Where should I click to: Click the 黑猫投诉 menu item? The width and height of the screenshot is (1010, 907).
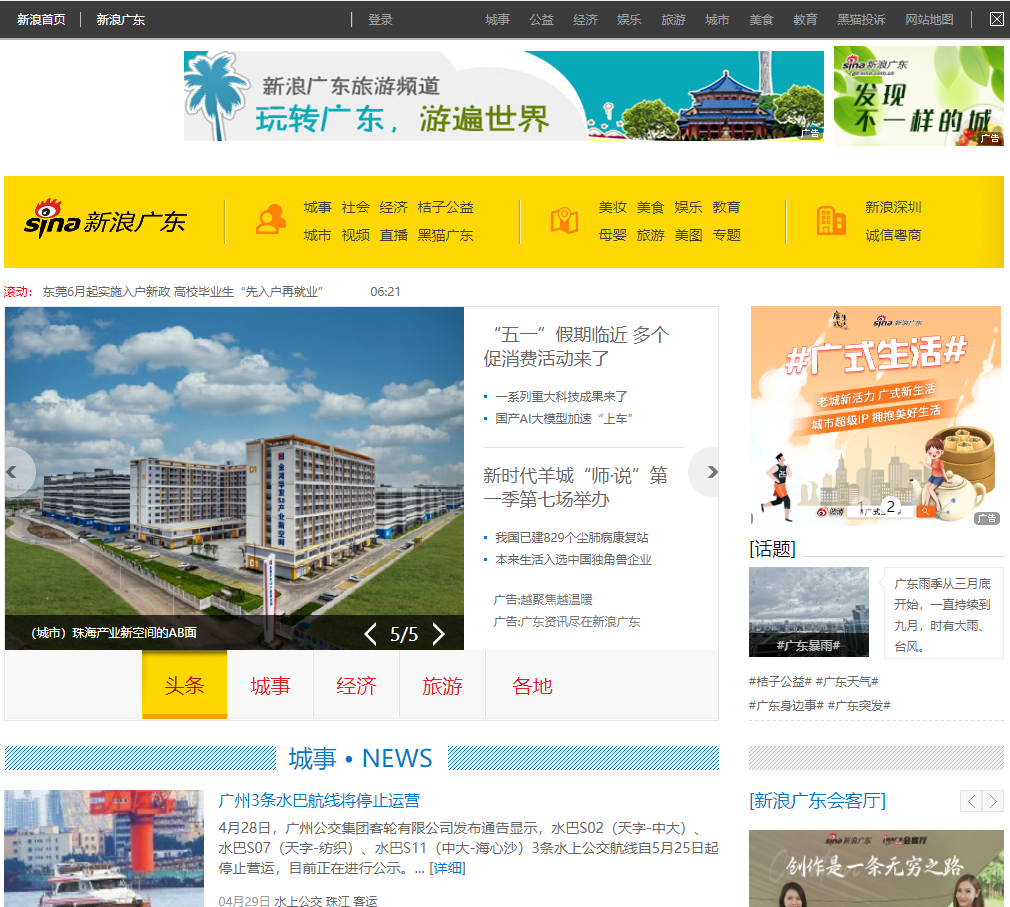pyautogui.click(x=861, y=20)
